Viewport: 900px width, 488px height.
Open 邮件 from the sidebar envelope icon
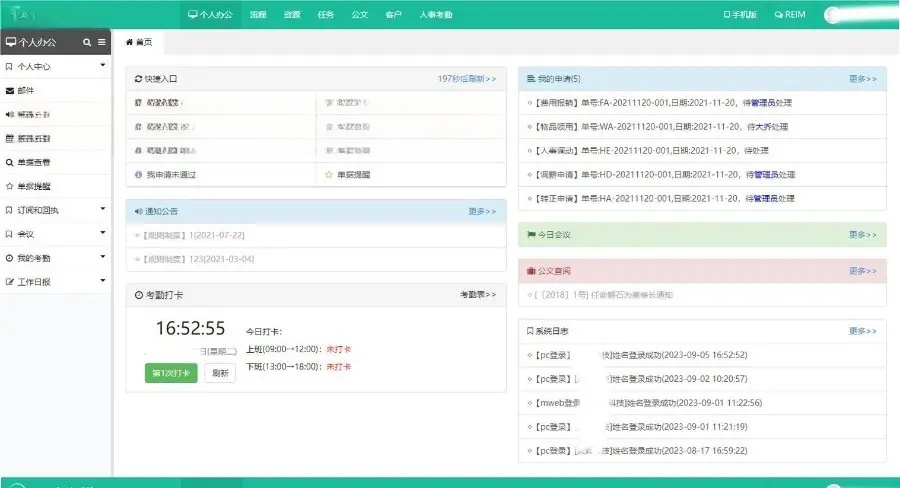pos(10,90)
